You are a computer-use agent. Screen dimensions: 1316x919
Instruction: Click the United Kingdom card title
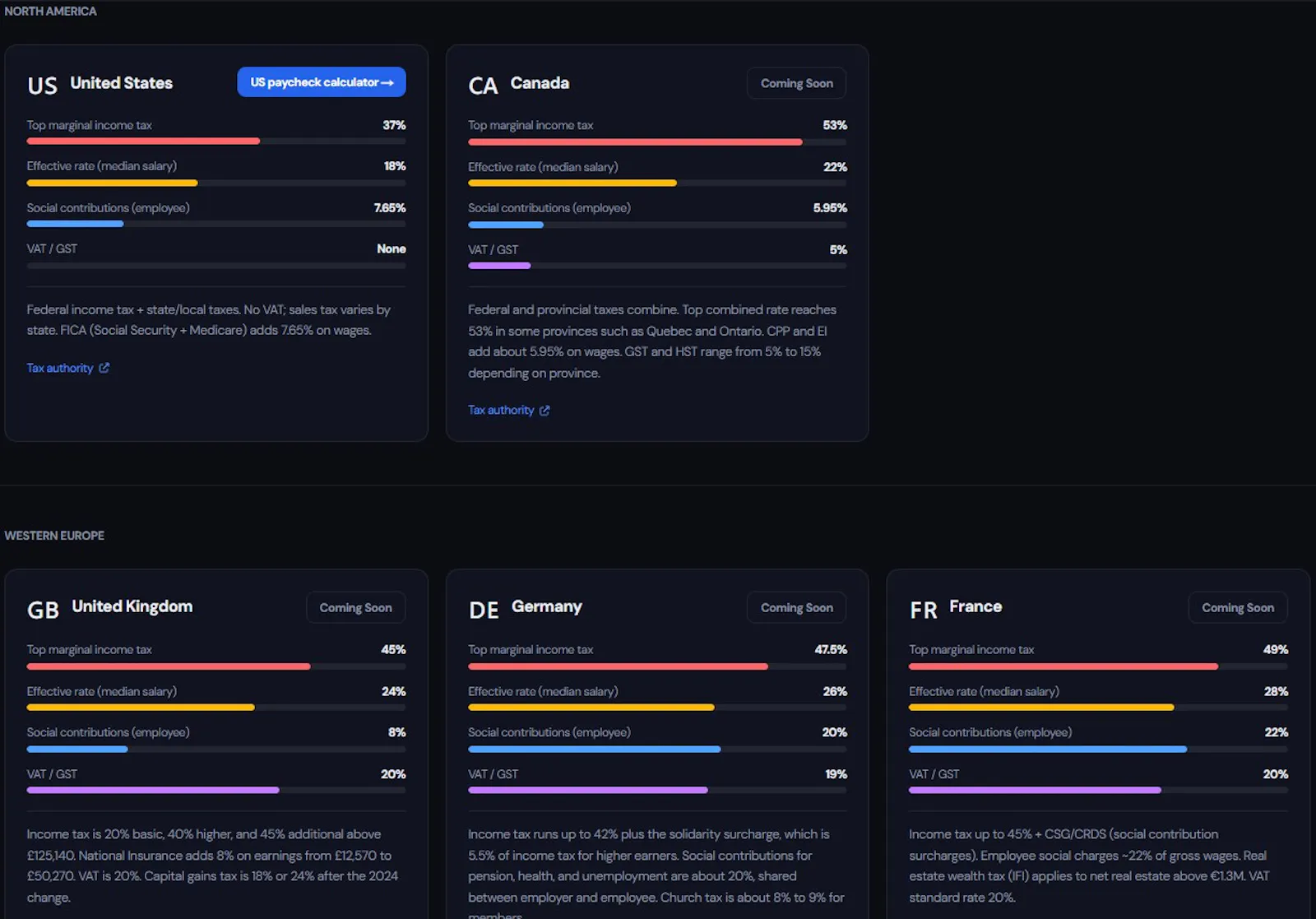pyautogui.click(x=132, y=606)
